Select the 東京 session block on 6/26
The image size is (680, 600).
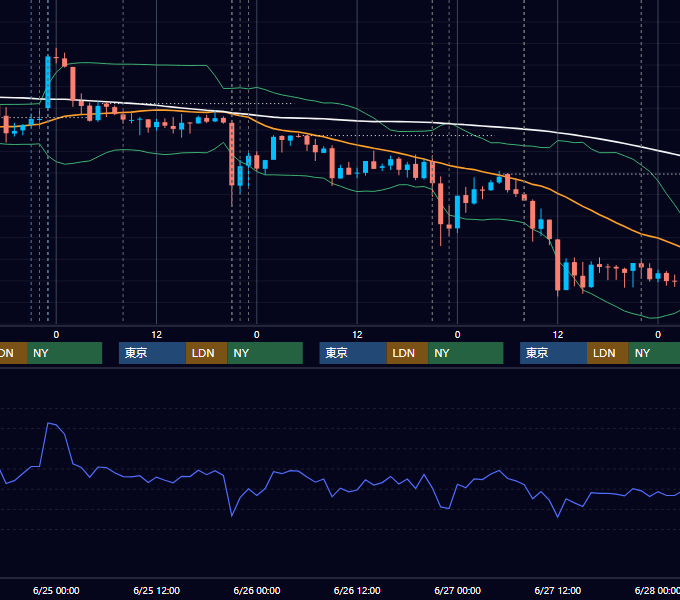coord(353,353)
